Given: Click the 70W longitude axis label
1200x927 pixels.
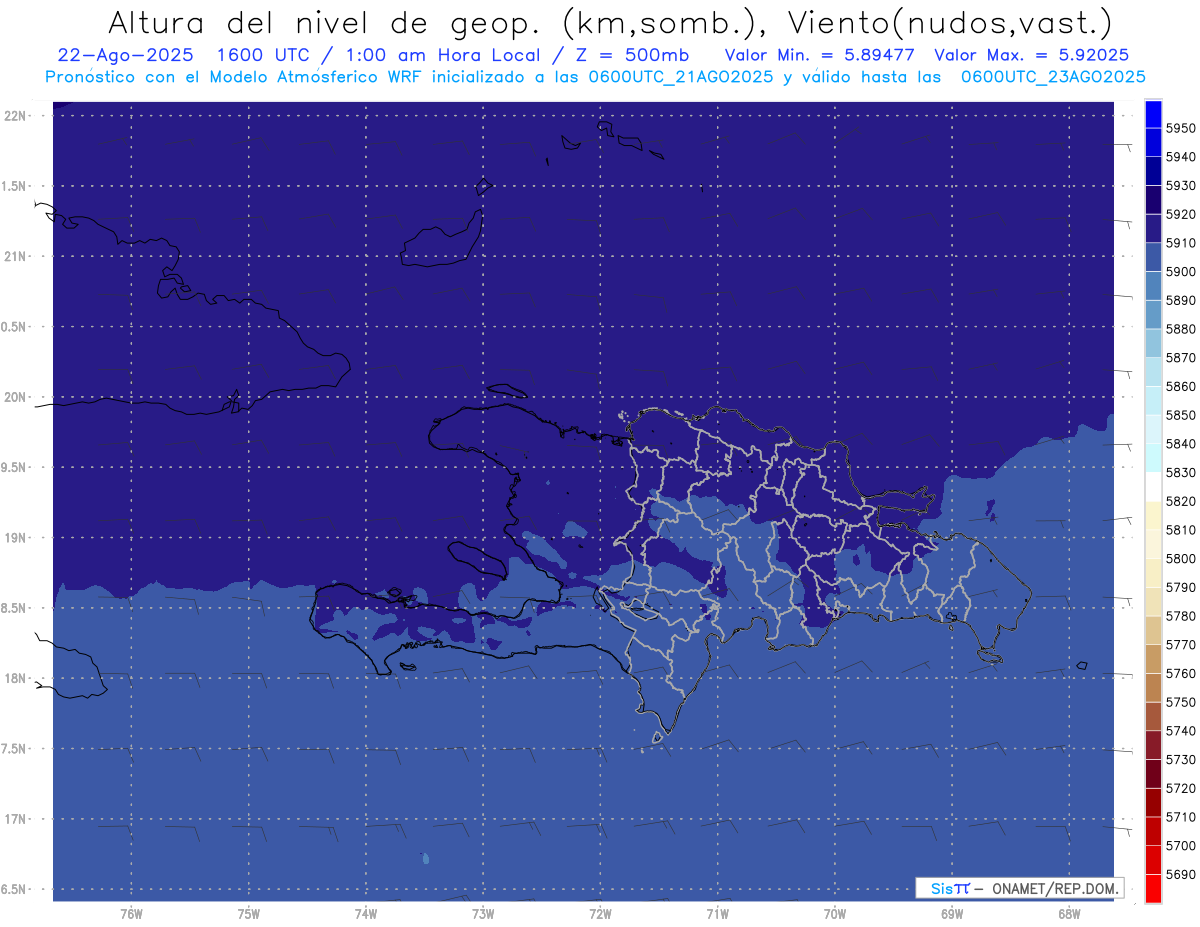Looking at the screenshot, I should tap(834, 913).
